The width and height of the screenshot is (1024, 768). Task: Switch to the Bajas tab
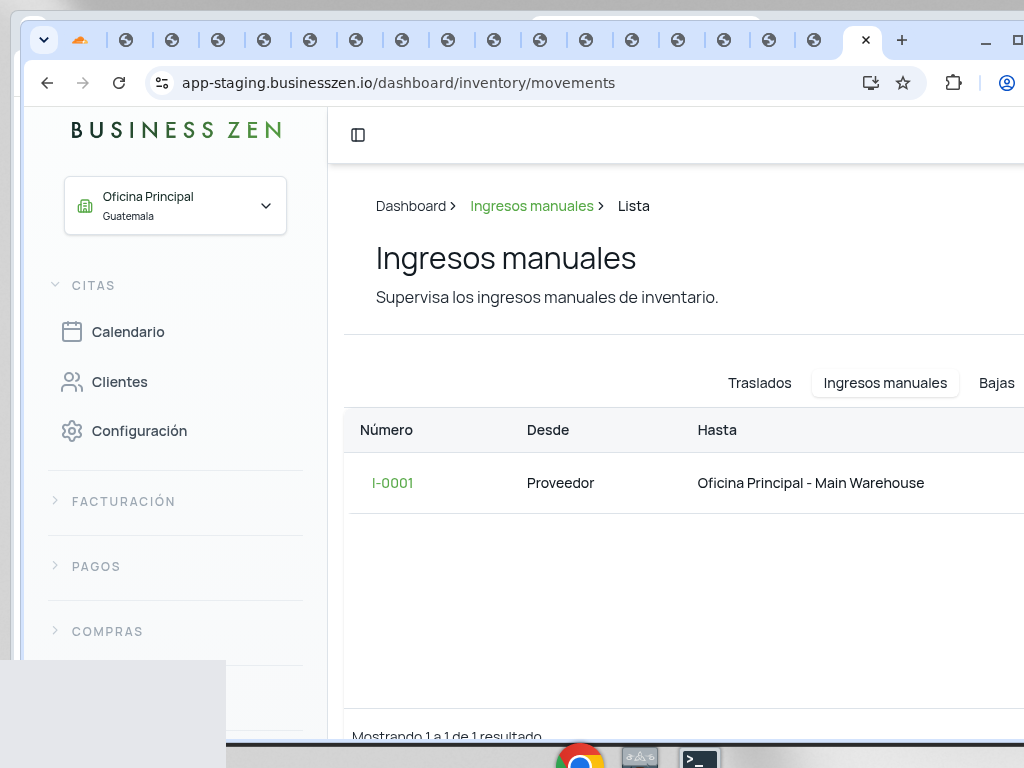point(997,383)
